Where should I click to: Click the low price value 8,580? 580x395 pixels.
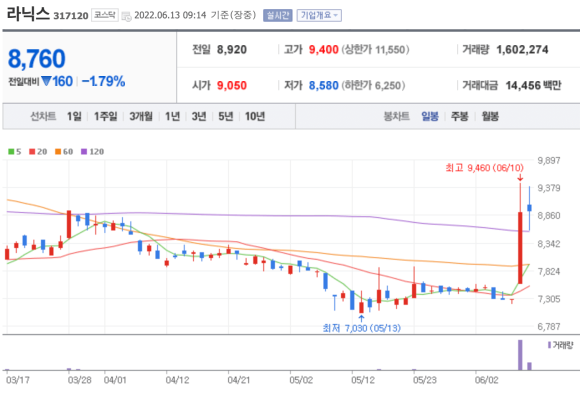(324, 85)
